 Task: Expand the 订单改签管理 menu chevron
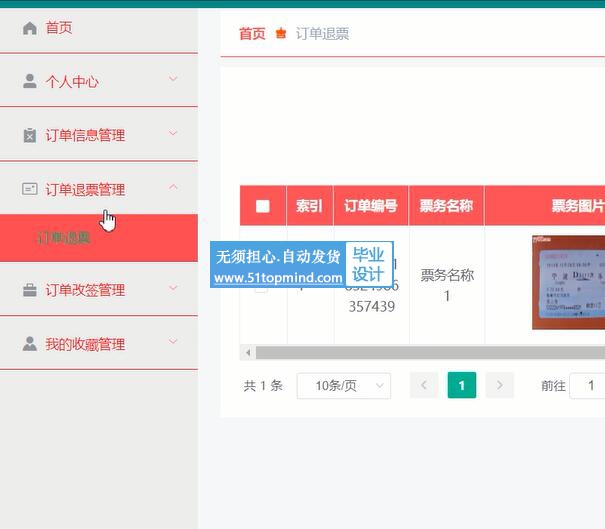coord(173,289)
